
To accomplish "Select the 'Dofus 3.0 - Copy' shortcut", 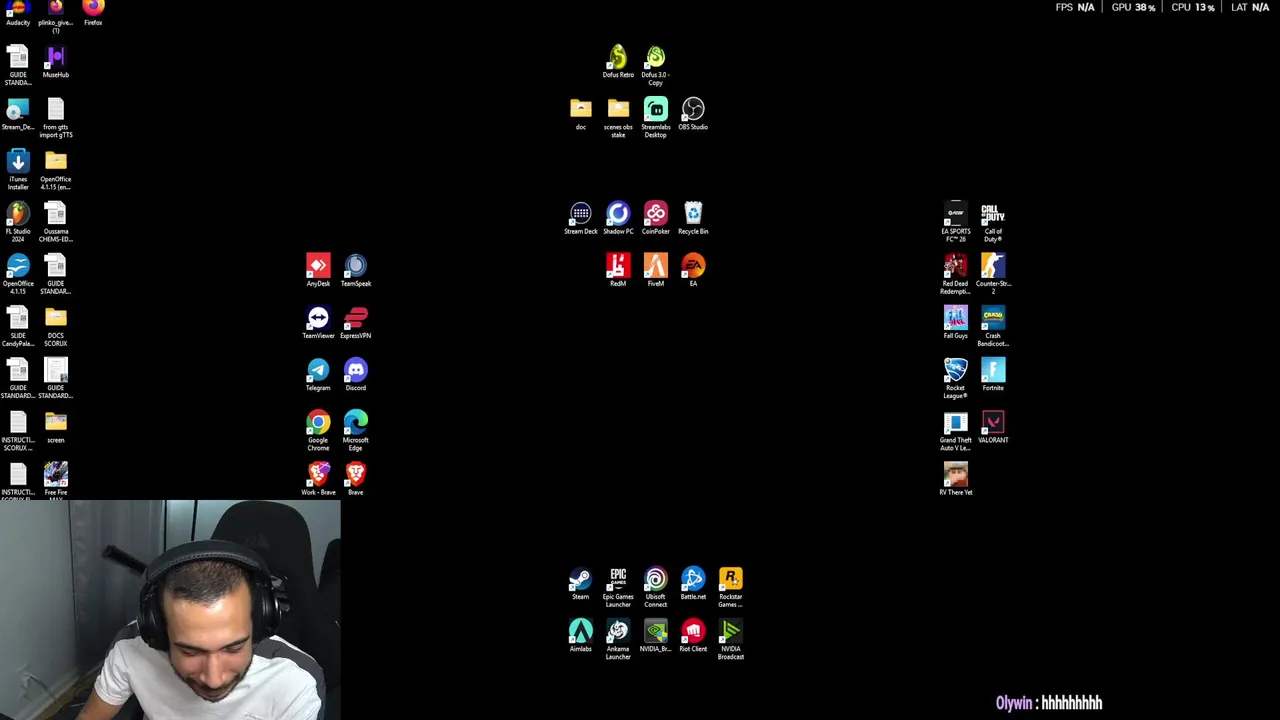I will [x=656, y=65].
